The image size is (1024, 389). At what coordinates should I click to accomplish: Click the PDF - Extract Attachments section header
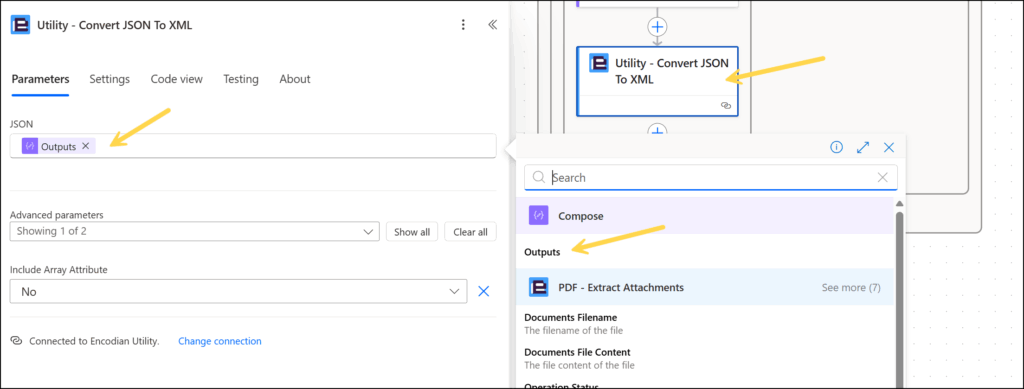pos(705,287)
